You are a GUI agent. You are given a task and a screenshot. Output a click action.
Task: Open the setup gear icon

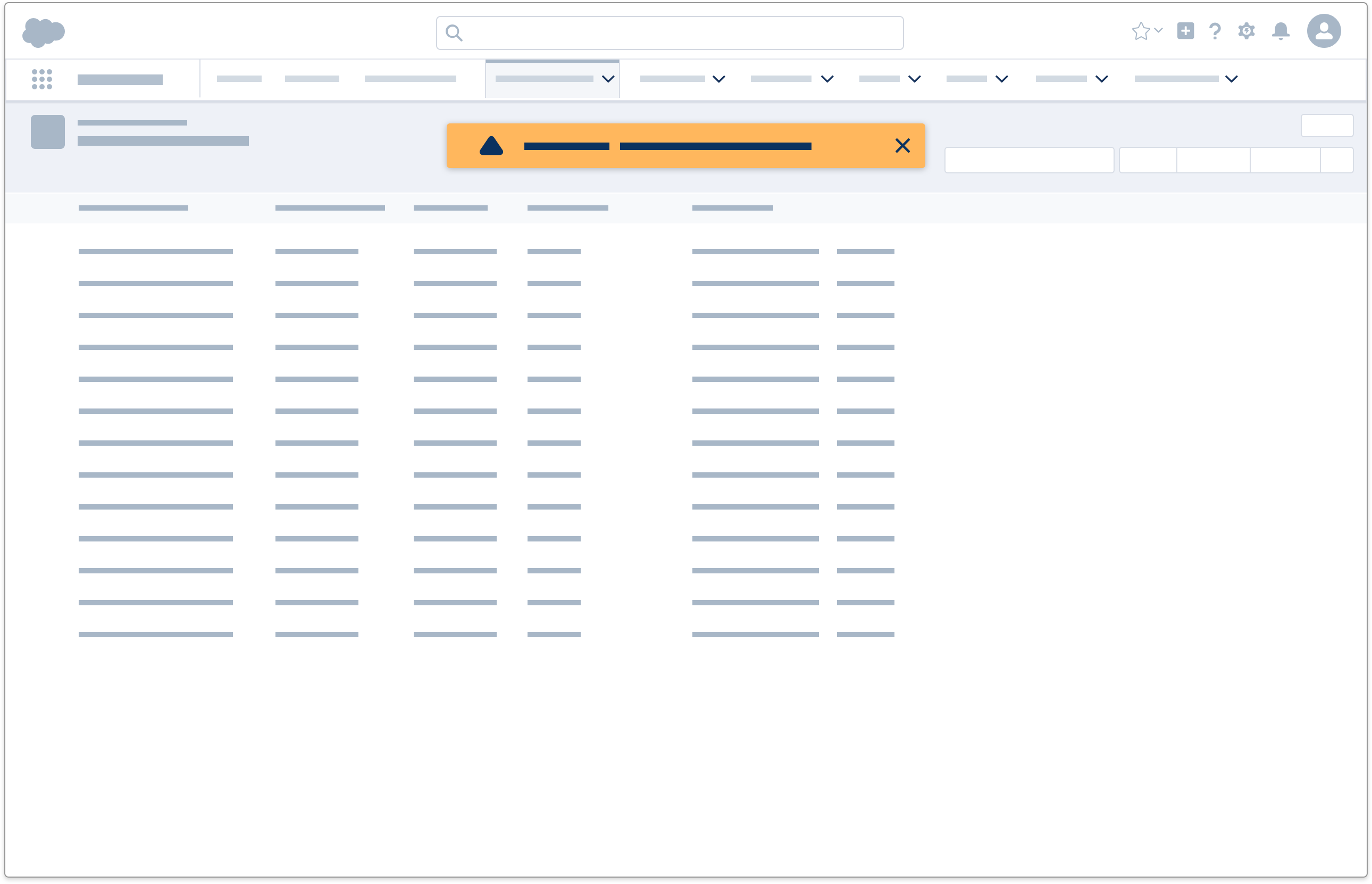[x=1246, y=31]
